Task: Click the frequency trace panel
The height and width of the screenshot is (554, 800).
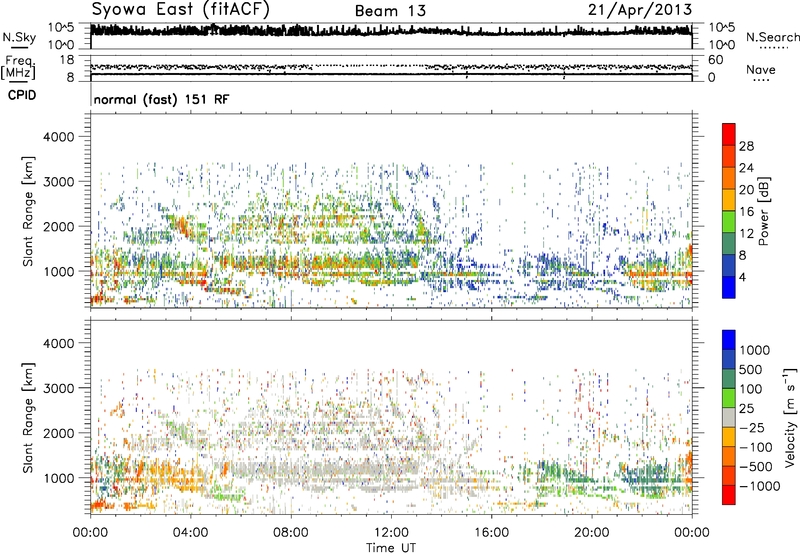Action: [x=391, y=68]
